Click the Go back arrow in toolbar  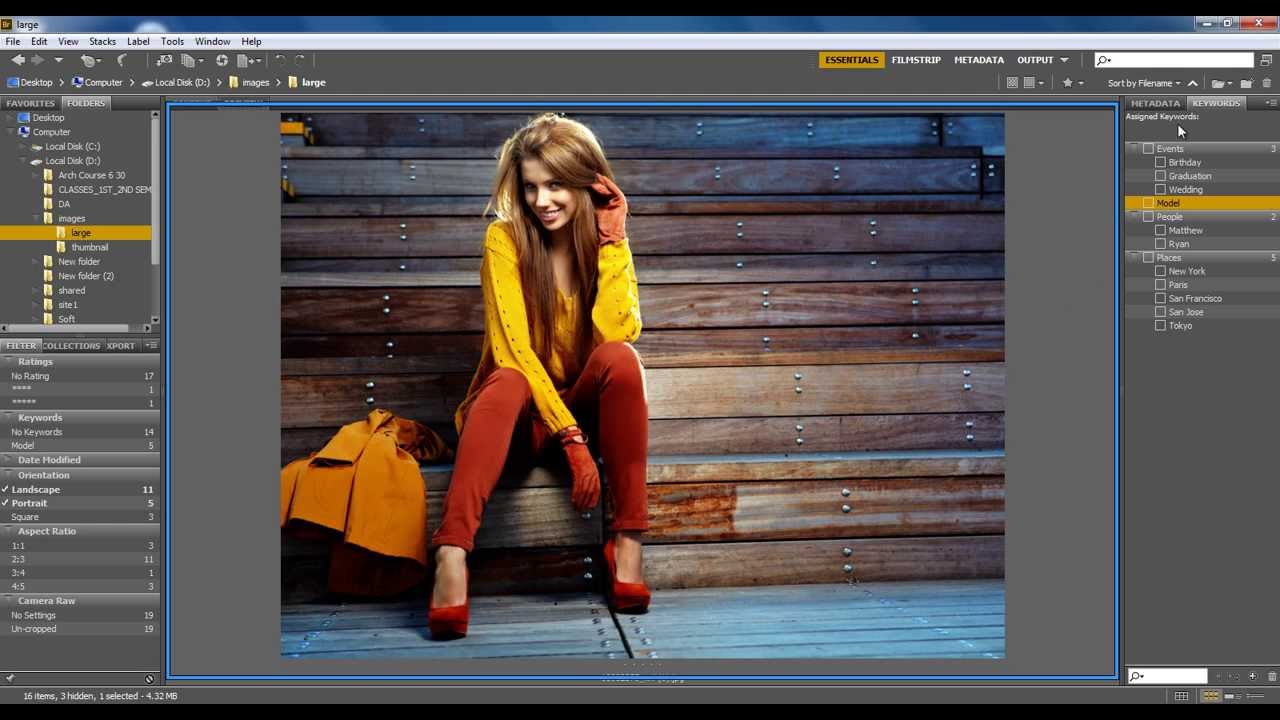click(18, 60)
